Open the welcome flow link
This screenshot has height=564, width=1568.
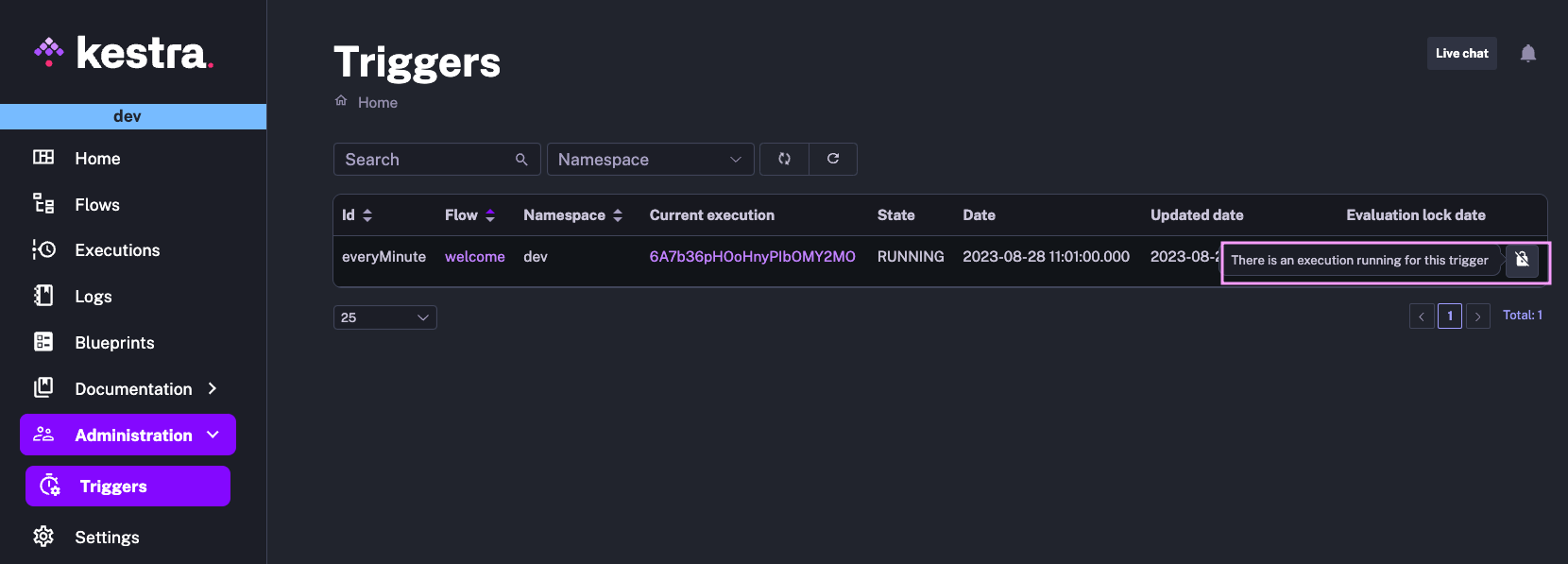pyautogui.click(x=474, y=257)
